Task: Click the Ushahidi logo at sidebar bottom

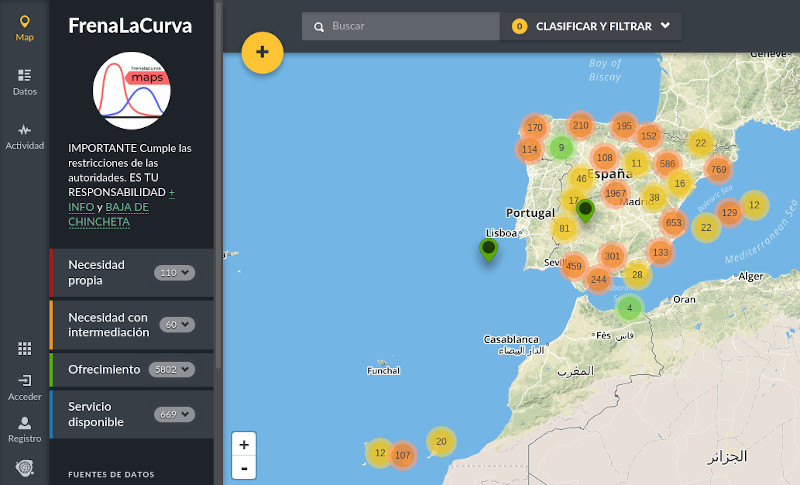Action: pos(24,467)
